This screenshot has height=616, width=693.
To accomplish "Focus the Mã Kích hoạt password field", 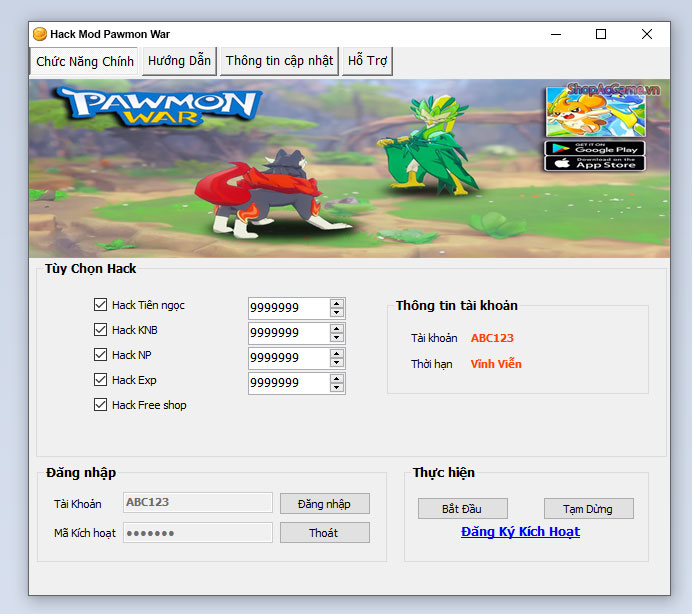I will coord(198,532).
